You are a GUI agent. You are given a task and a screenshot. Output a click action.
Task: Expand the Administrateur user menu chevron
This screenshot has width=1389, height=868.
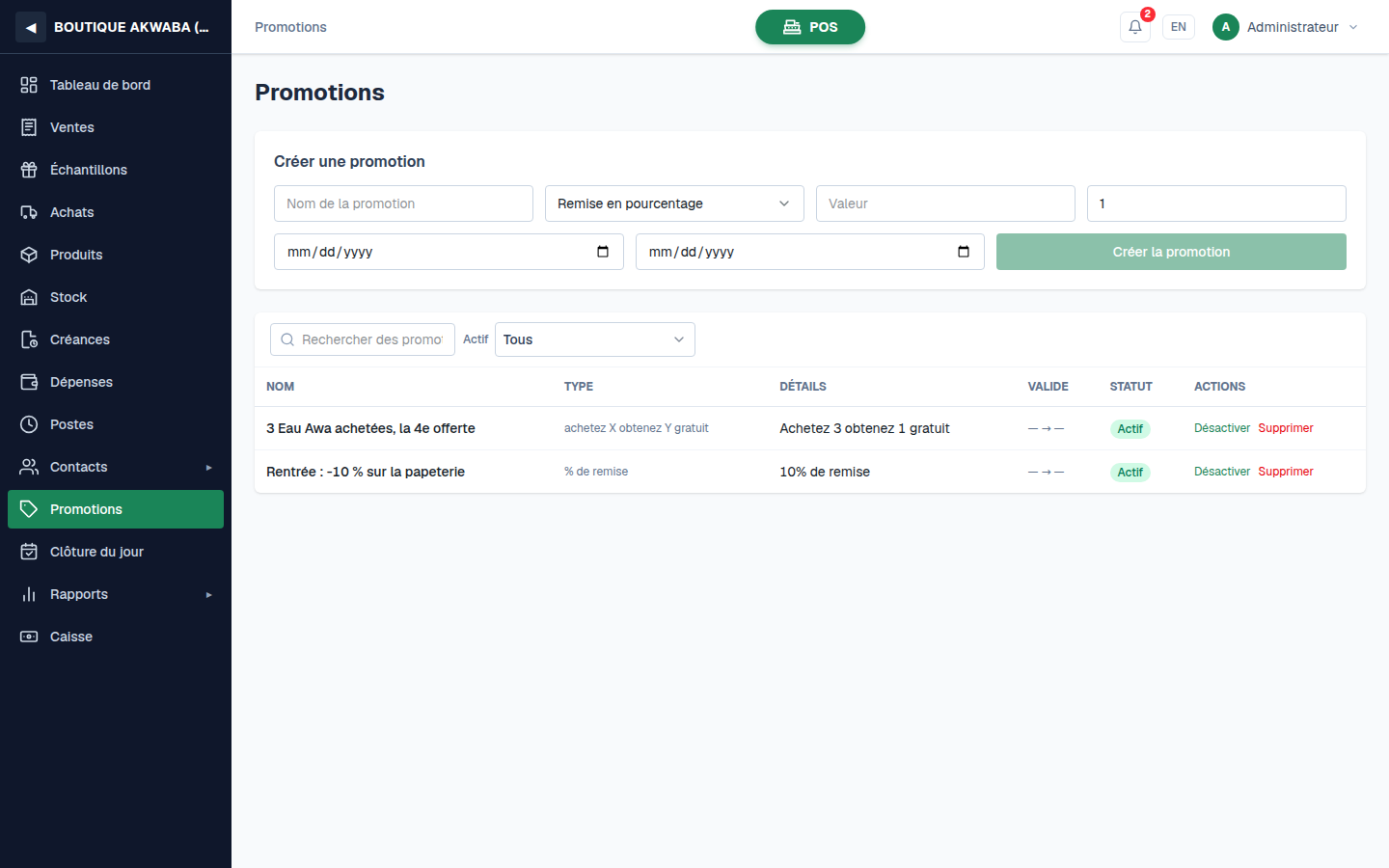coord(1353,27)
